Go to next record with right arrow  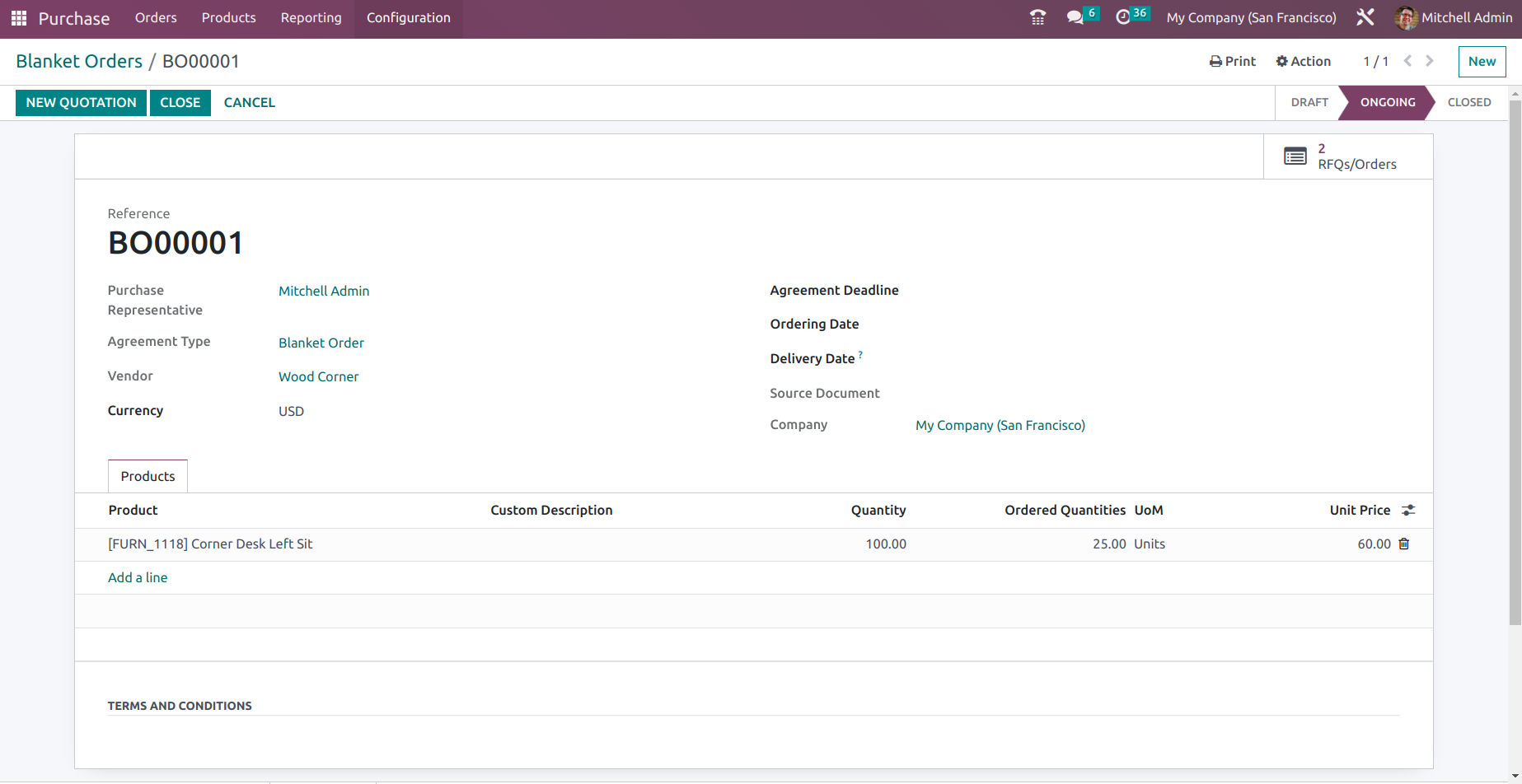(x=1429, y=60)
